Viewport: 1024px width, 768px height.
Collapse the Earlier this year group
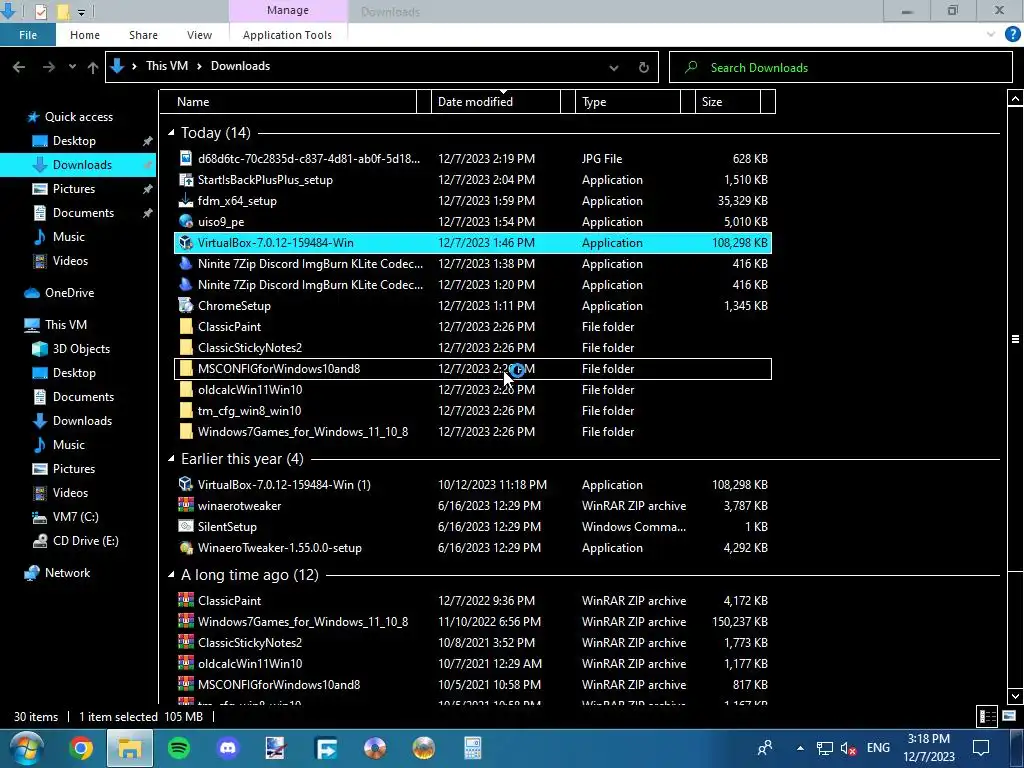[x=171, y=458]
